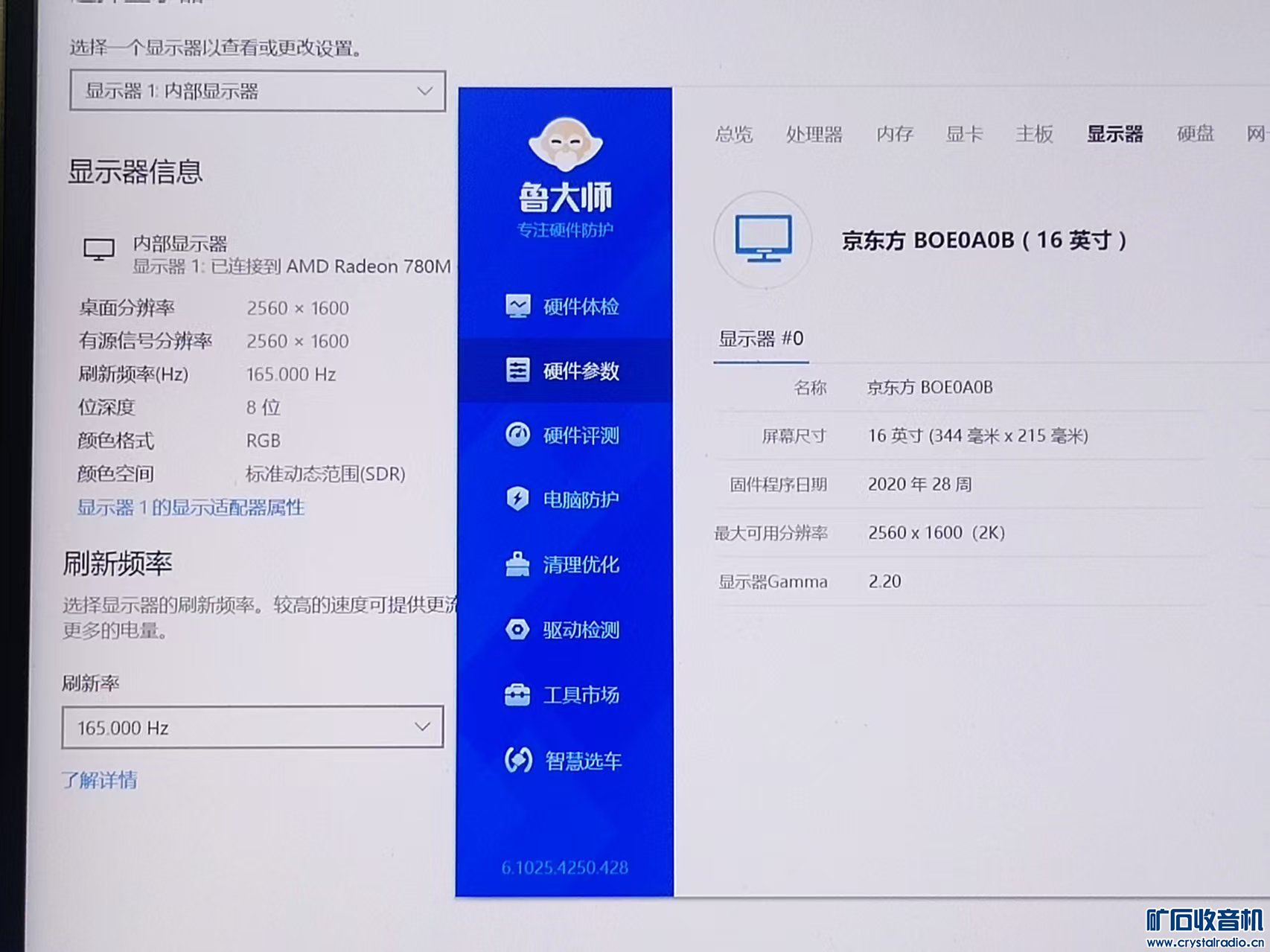Open the 了解详情 link
Screen dimensions: 1270x952
pyautogui.click(x=99, y=780)
